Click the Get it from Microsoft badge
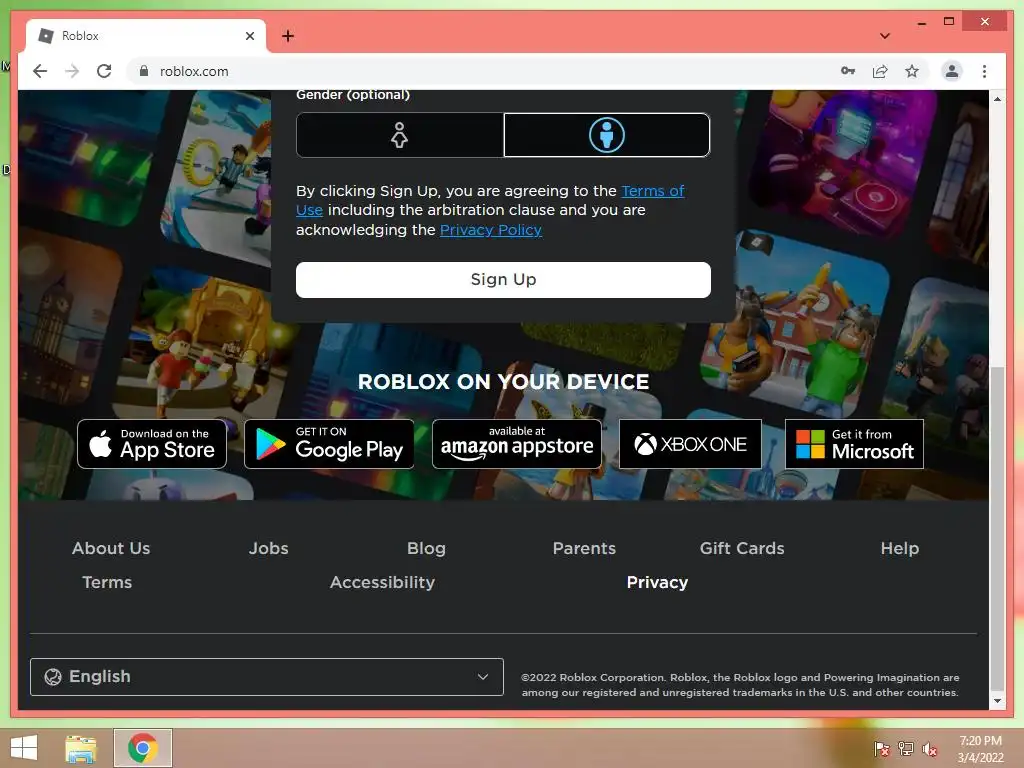 (854, 444)
